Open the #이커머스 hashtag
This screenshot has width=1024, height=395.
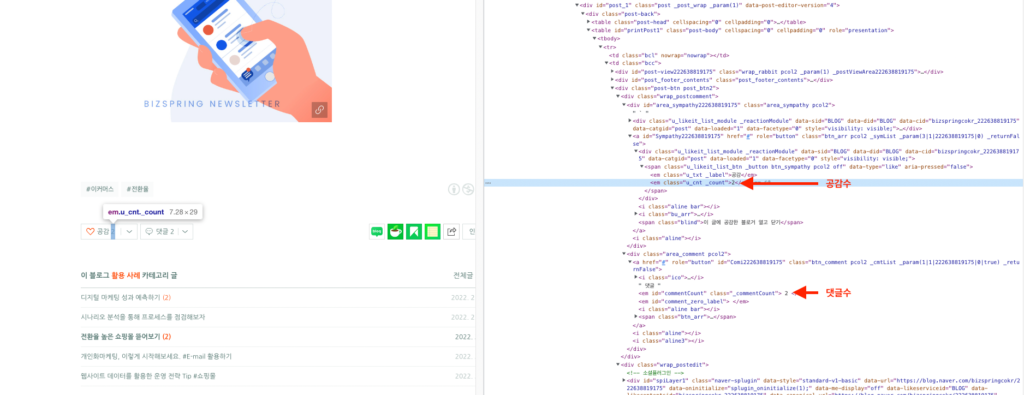(x=100, y=189)
